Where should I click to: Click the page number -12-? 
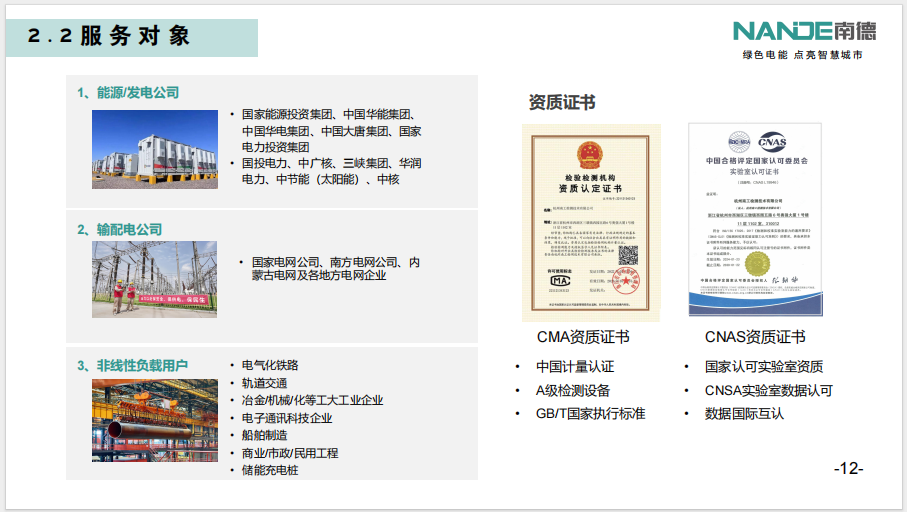click(848, 468)
